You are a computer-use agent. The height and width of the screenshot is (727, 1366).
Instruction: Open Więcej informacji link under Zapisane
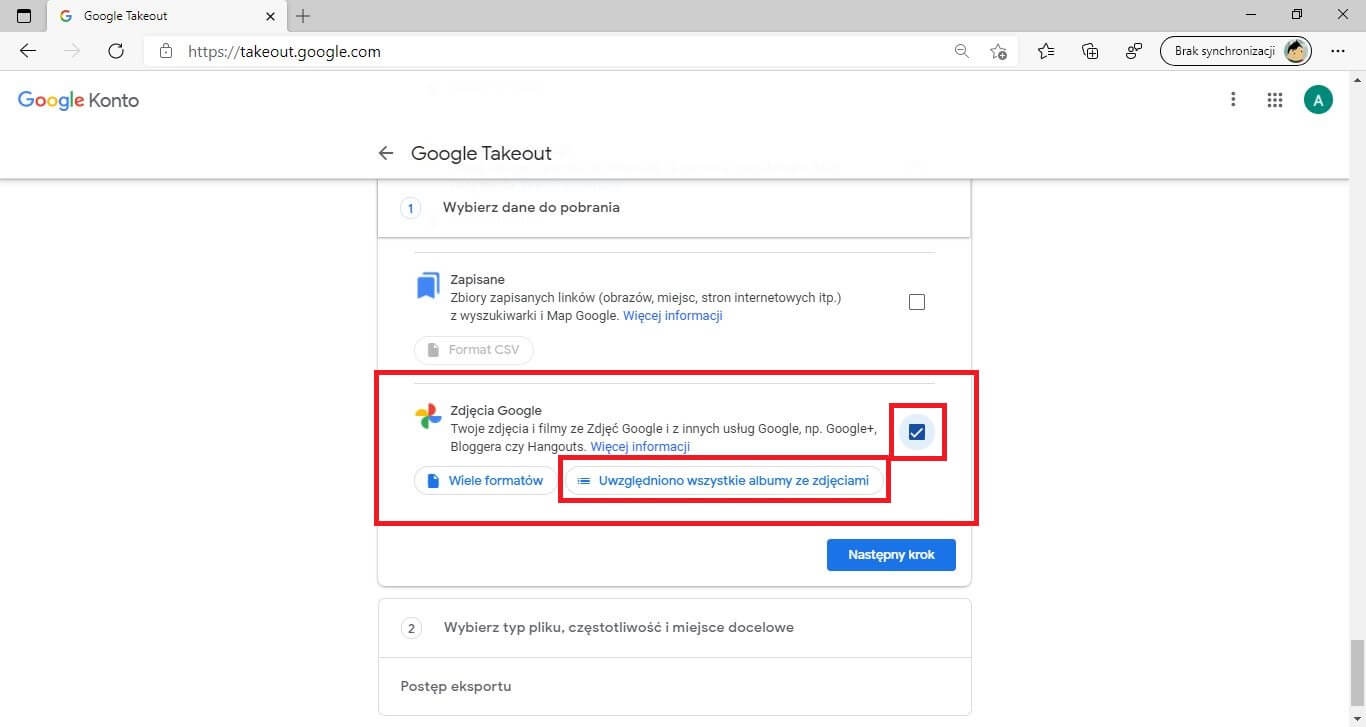673,316
